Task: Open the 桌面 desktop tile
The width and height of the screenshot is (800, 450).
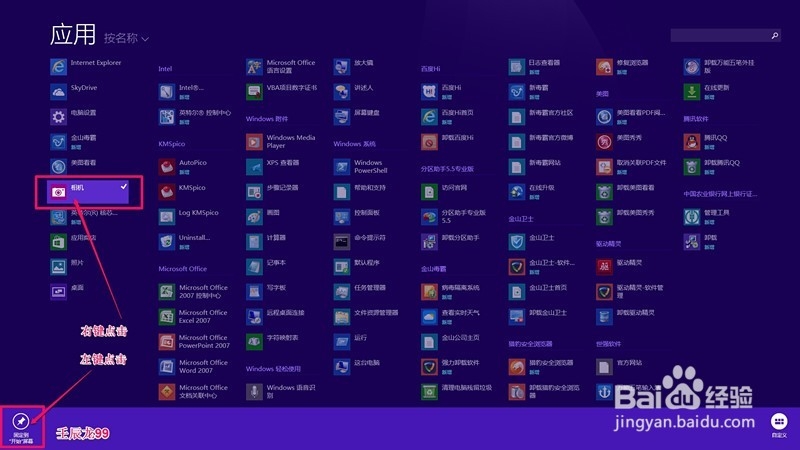Action: [67, 291]
